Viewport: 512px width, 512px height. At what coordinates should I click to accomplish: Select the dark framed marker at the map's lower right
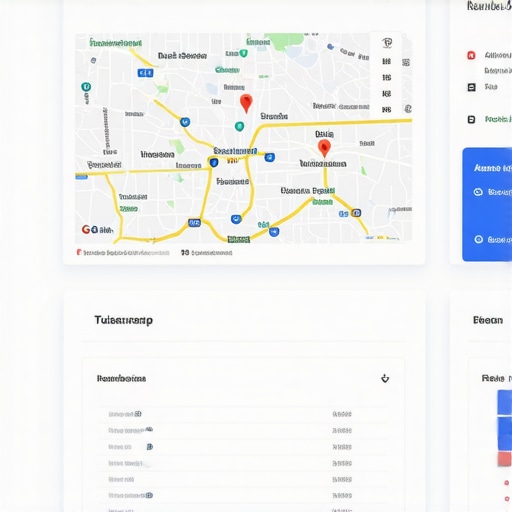[x=356, y=213]
